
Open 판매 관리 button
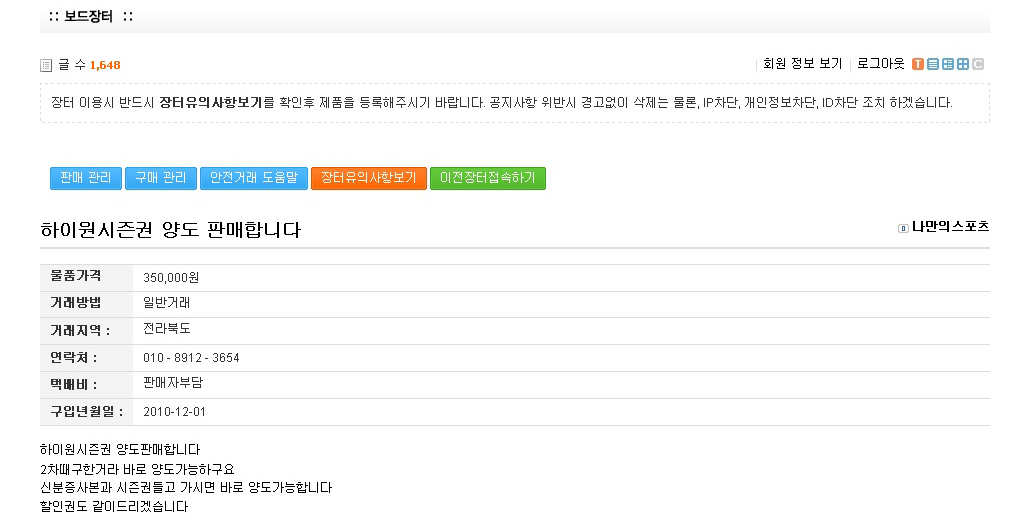coord(86,178)
